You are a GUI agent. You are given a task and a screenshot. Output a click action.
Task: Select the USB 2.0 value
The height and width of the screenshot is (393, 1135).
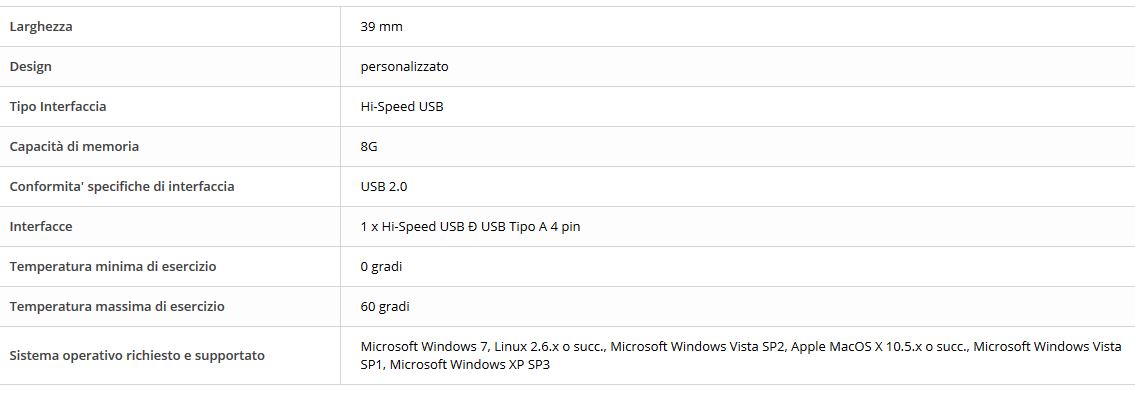[384, 186]
